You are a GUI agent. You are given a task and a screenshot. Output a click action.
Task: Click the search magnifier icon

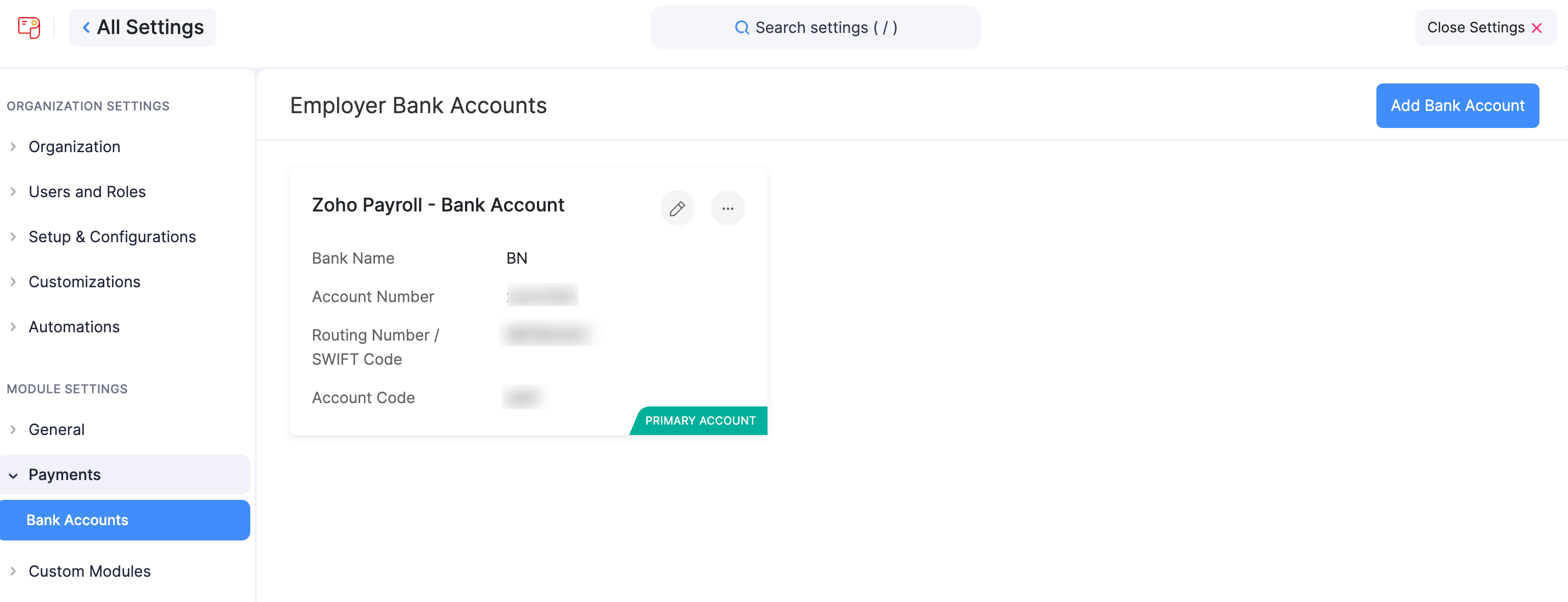[x=741, y=27]
